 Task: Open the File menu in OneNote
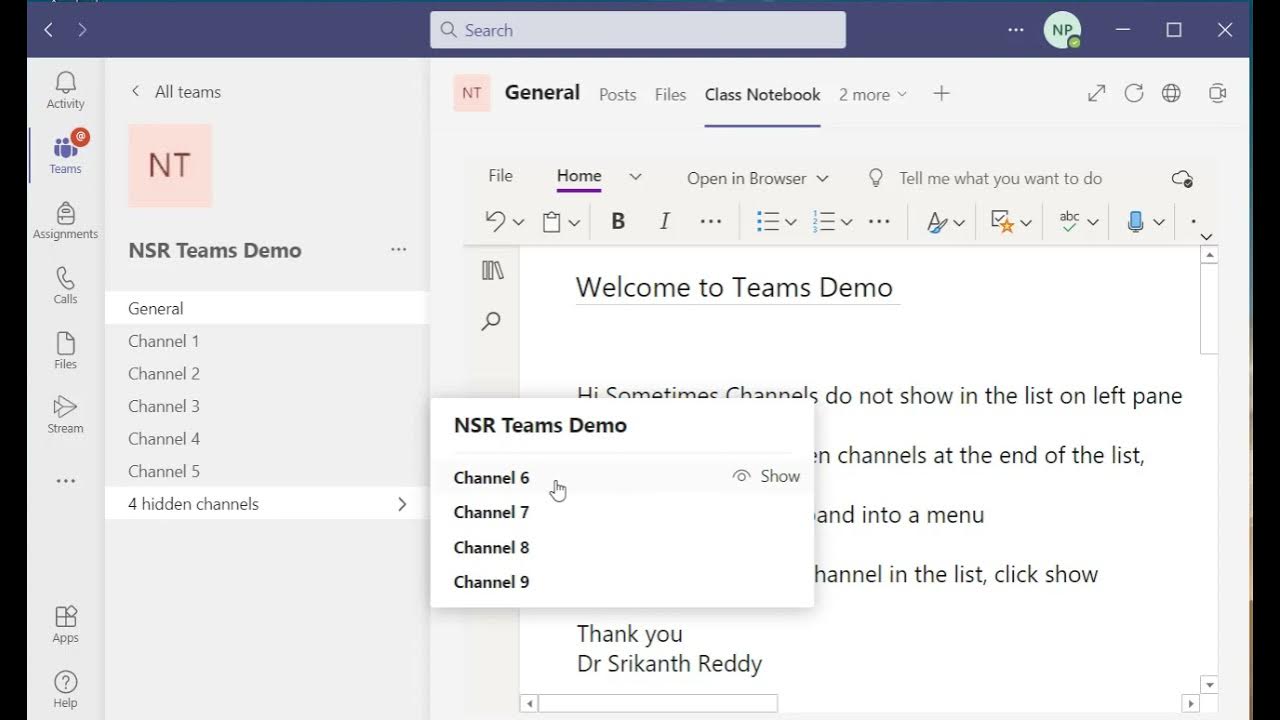point(500,176)
